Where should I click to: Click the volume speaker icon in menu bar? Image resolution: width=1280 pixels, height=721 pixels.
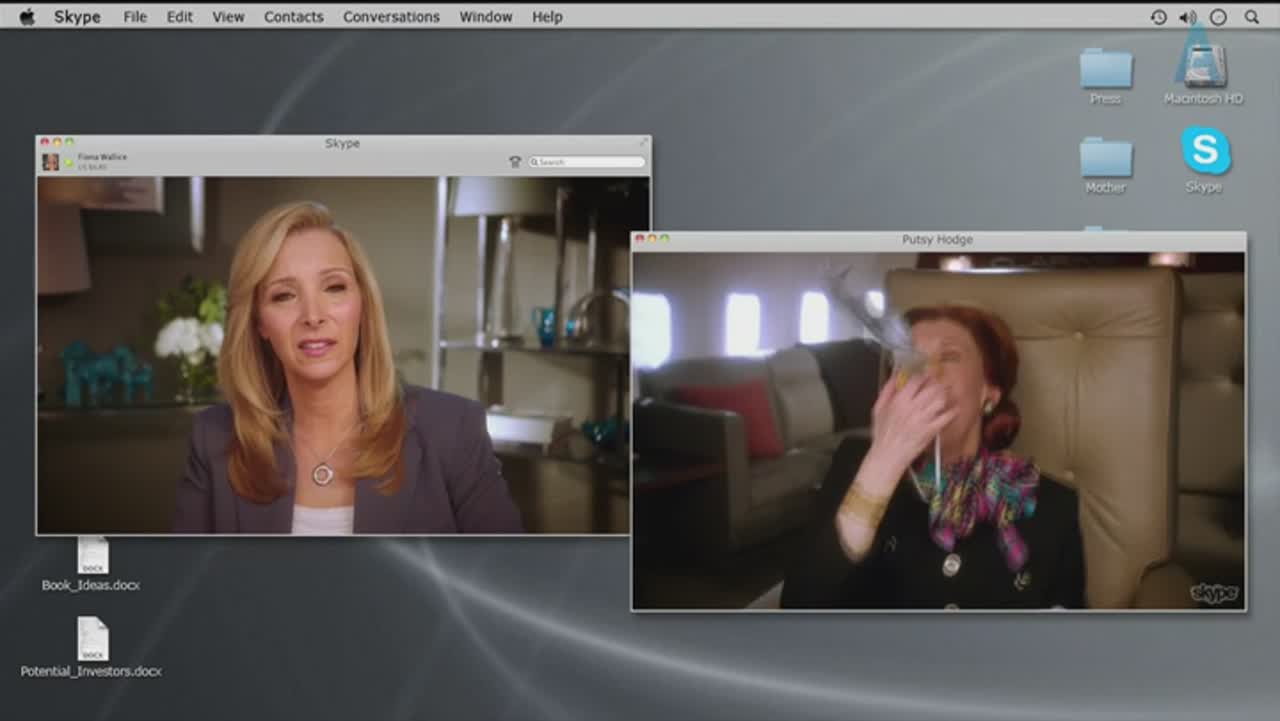[x=1187, y=17]
